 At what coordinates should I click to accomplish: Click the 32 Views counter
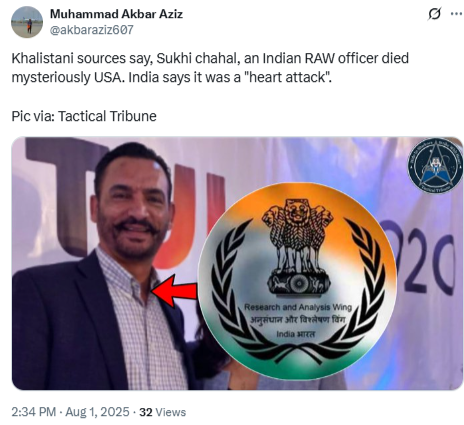163,412
